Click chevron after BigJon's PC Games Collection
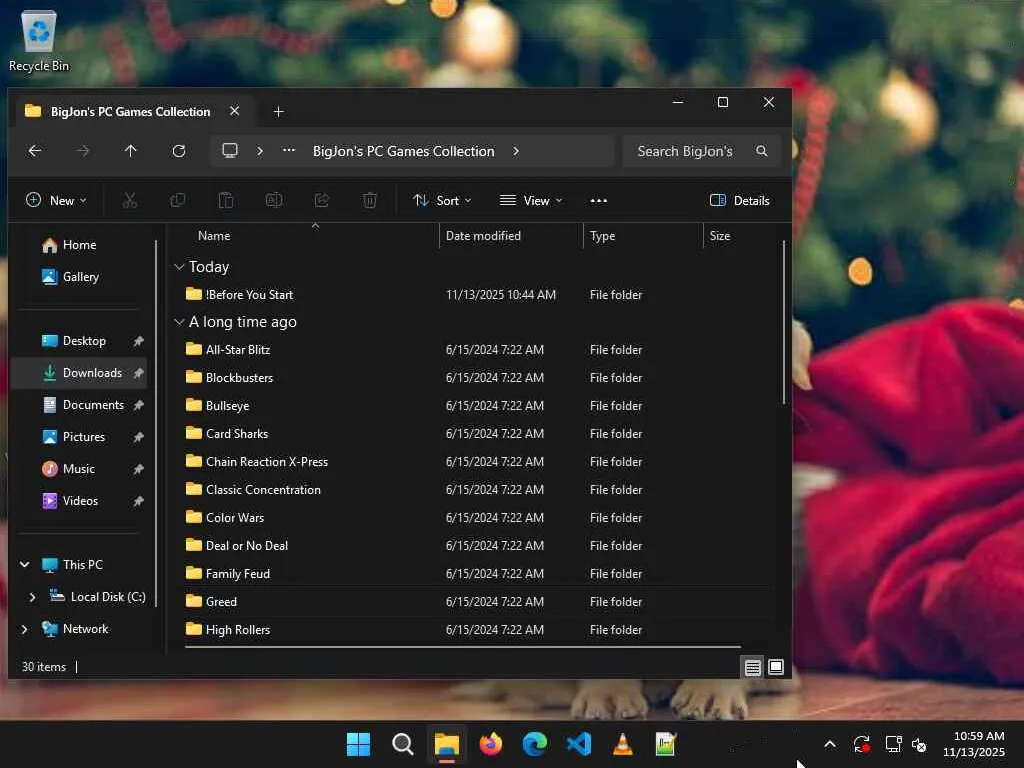This screenshot has height=768, width=1024. click(516, 151)
